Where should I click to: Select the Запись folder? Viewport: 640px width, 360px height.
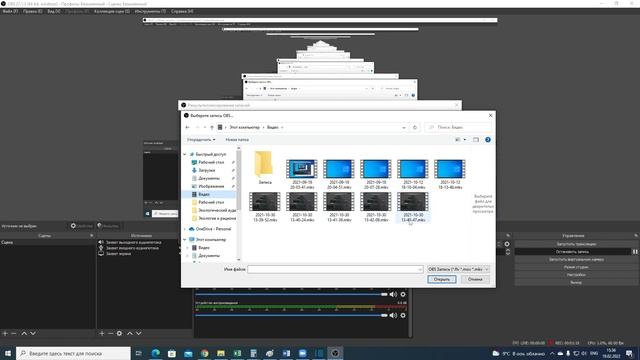(264, 168)
